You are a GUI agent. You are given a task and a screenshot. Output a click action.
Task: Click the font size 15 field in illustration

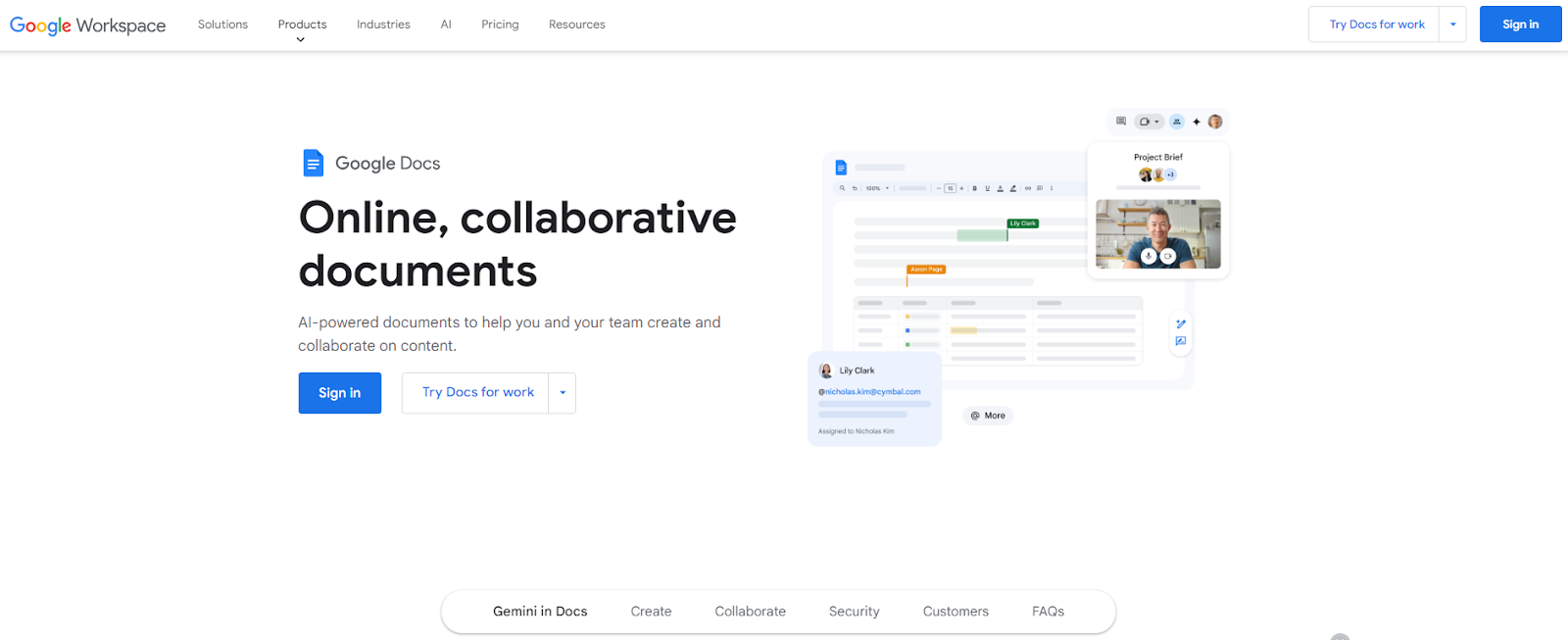[x=950, y=188]
